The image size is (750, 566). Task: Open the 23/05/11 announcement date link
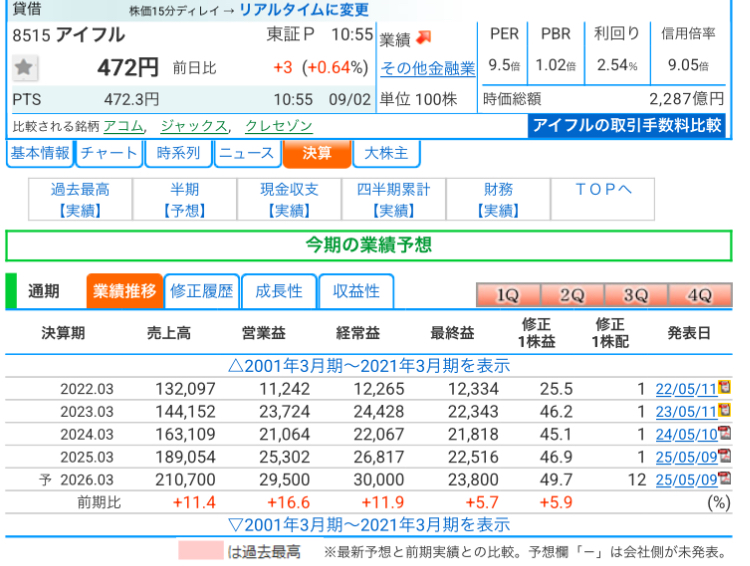pyautogui.click(x=686, y=411)
